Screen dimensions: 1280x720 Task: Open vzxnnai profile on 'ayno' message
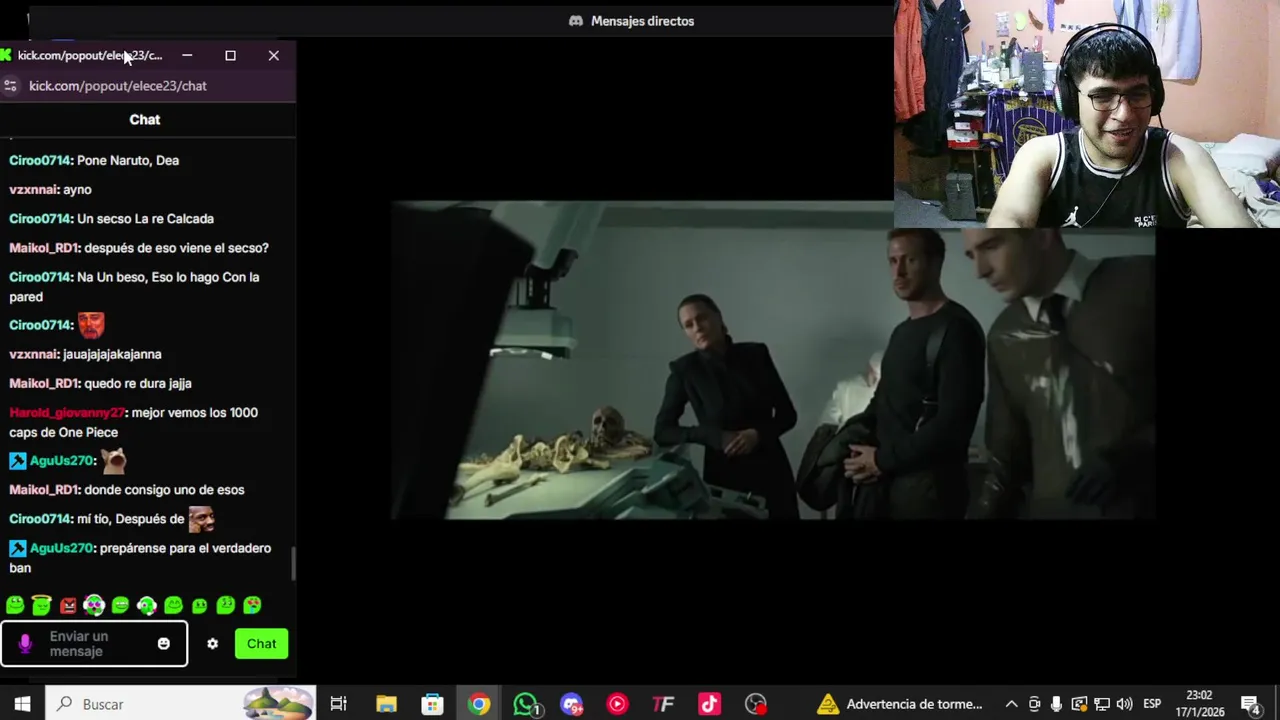pos(33,190)
